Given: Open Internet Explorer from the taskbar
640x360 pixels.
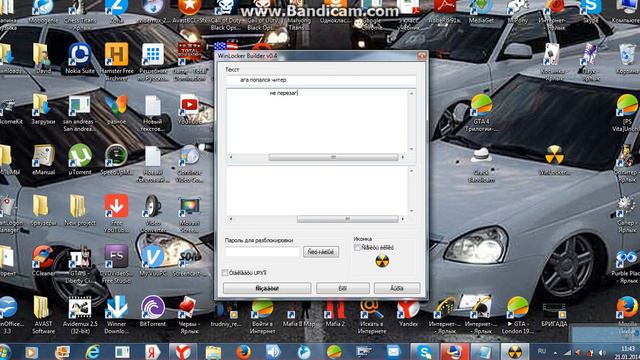Looking at the screenshot, I should [x=93, y=352].
